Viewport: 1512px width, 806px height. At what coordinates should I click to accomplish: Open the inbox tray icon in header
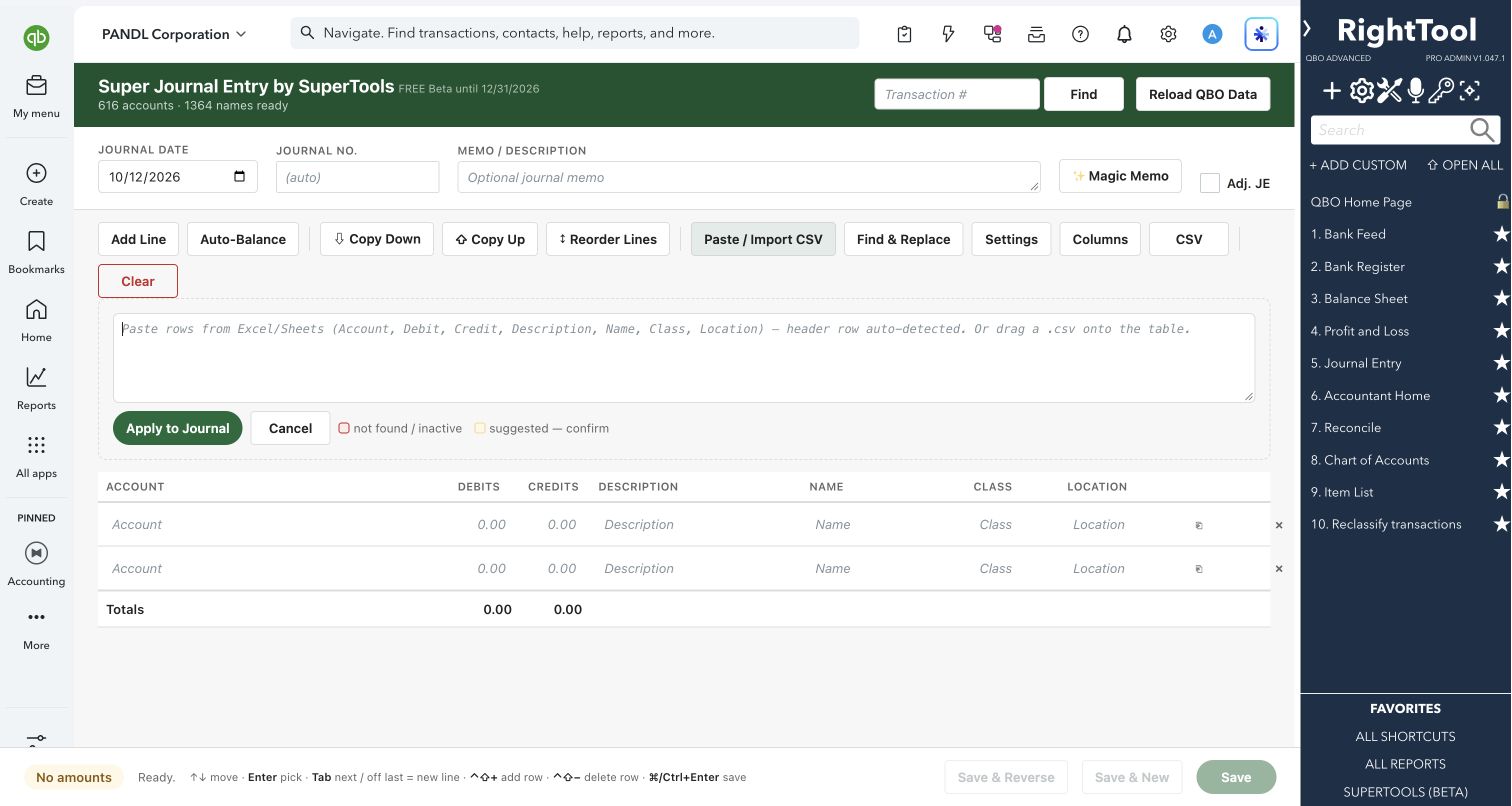pyautogui.click(x=1036, y=34)
